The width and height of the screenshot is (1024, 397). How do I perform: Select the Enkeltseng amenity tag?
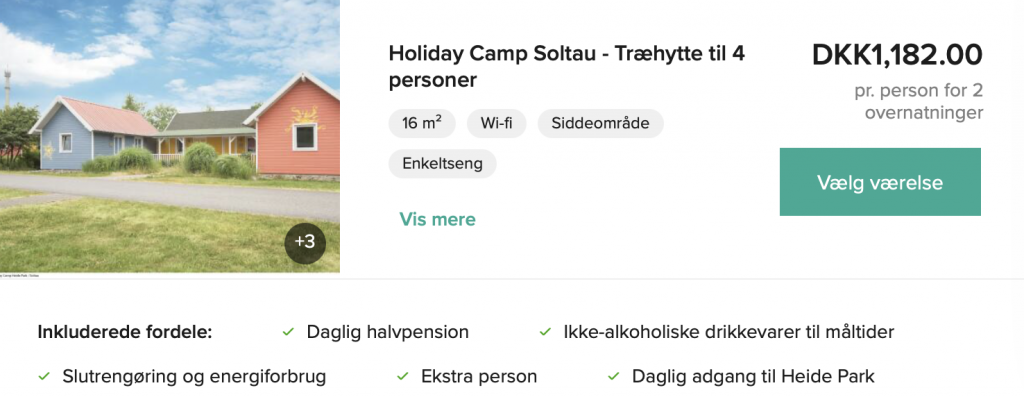click(x=442, y=163)
